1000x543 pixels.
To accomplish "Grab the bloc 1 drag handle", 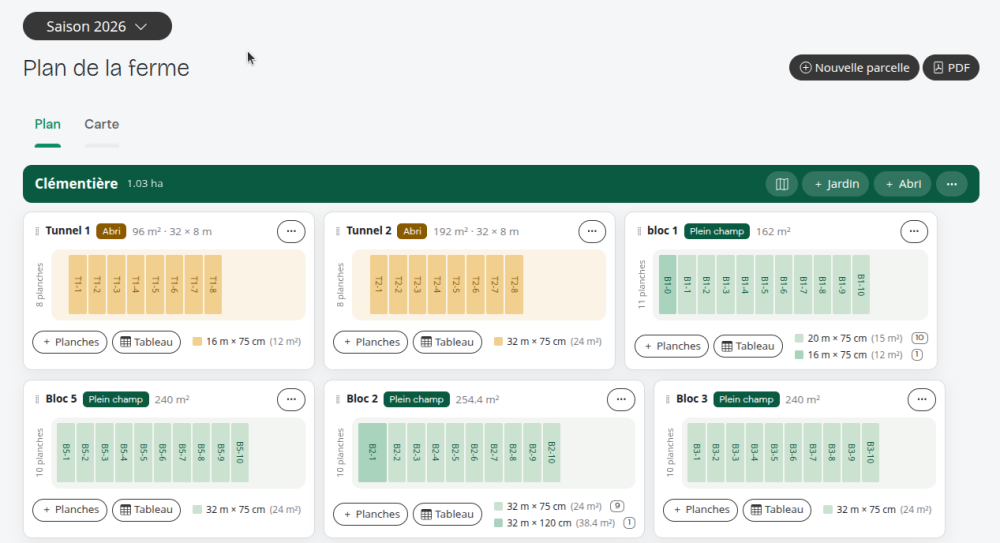I will pyautogui.click(x=639, y=231).
